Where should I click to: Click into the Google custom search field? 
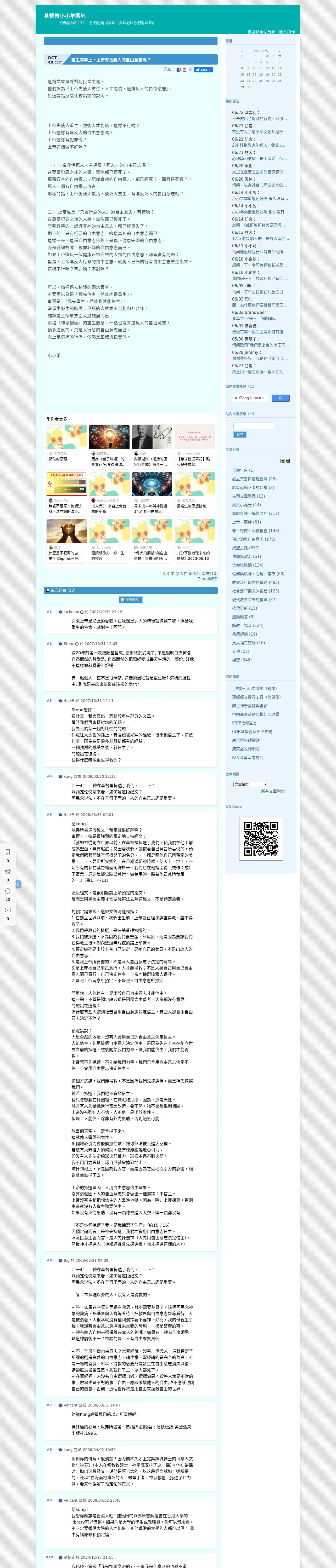[x=250, y=398]
